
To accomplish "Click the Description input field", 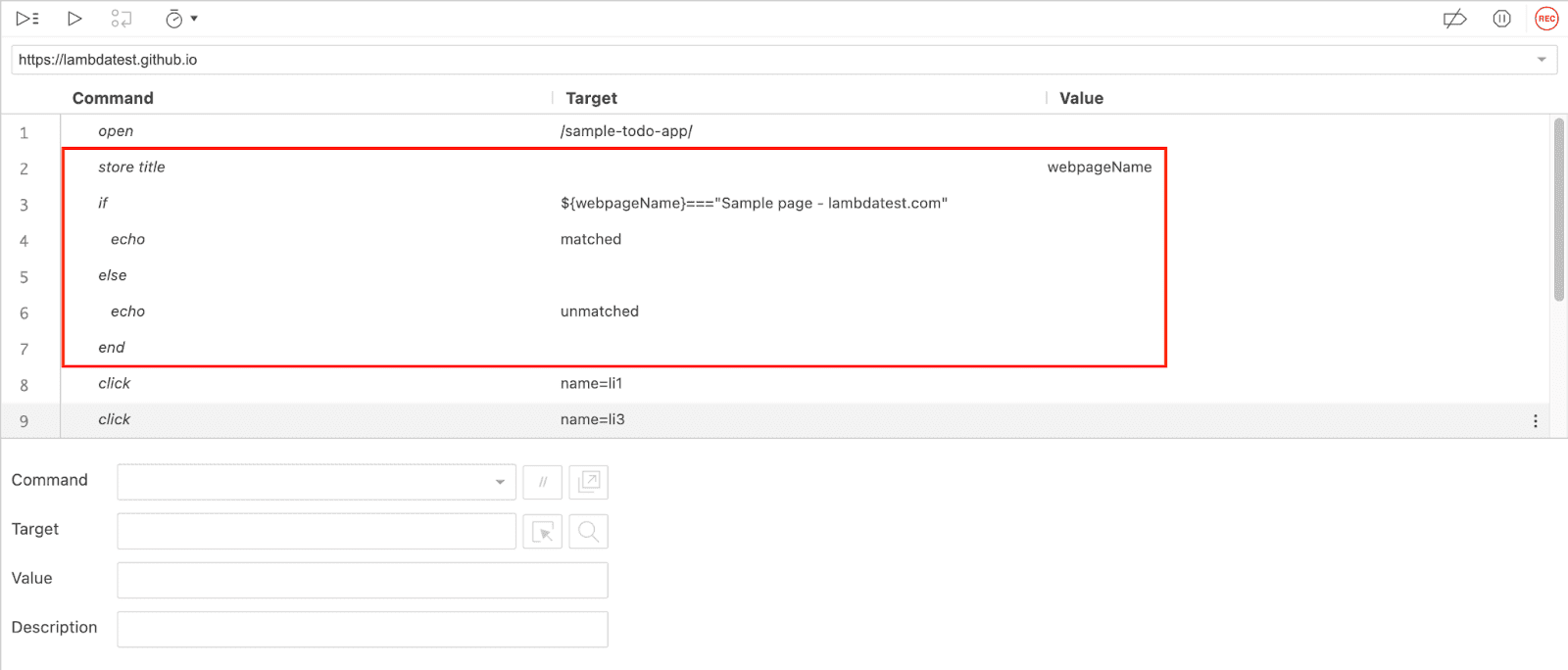I will click(362, 629).
